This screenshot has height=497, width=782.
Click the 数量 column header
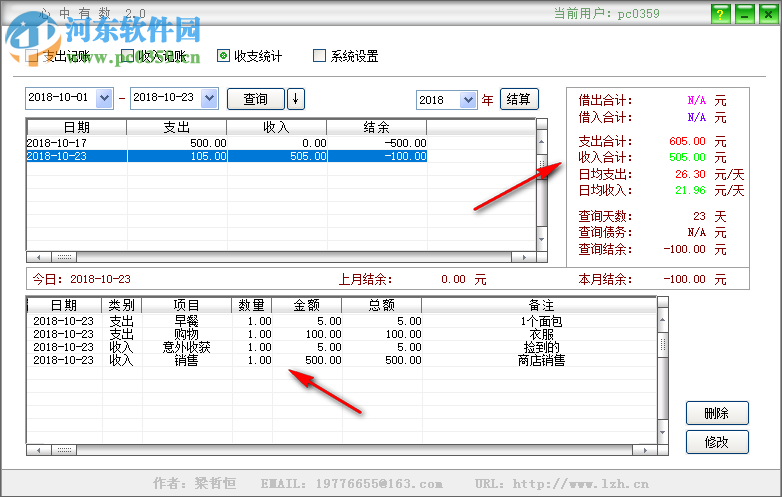pyautogui.click(x=252, y=305)
